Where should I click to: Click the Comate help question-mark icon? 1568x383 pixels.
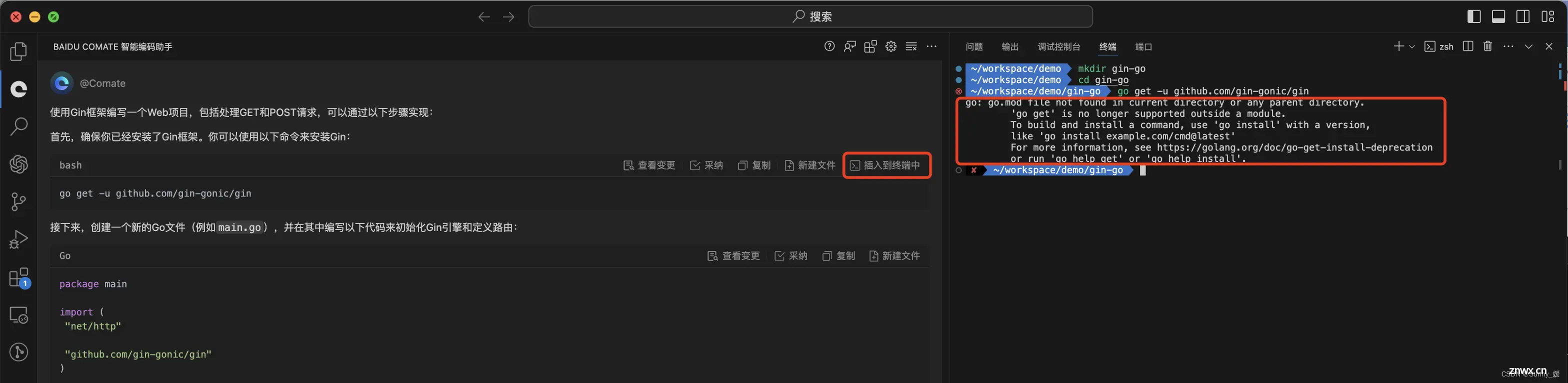tap(829, 46)
